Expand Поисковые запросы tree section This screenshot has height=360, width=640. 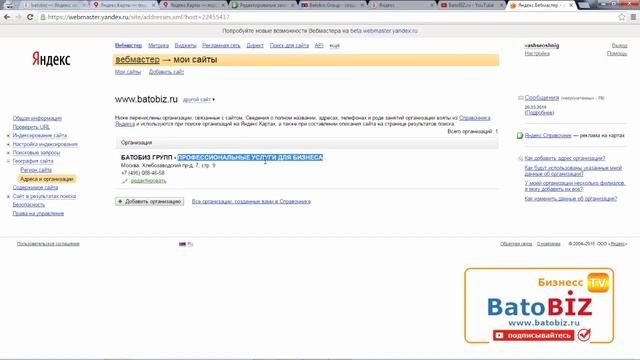8,153
